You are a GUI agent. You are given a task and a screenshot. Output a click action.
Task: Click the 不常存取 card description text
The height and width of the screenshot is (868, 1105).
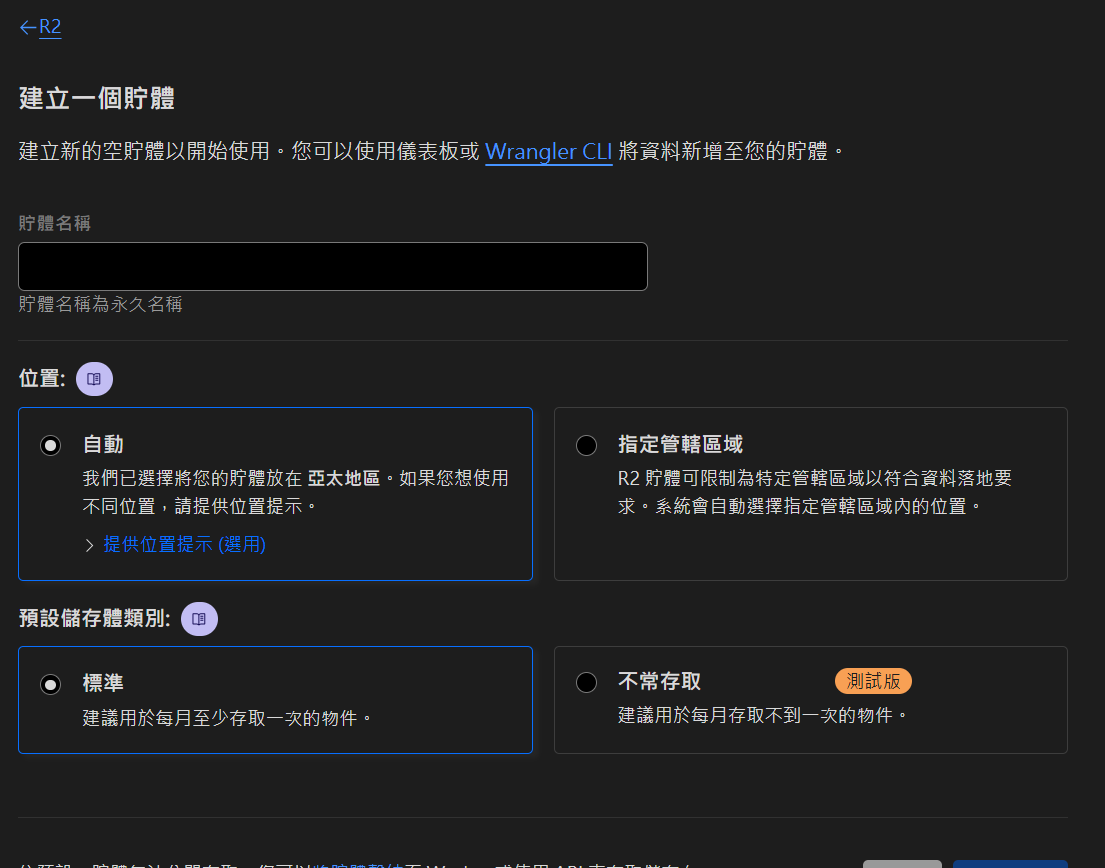(x=762, y=715)
